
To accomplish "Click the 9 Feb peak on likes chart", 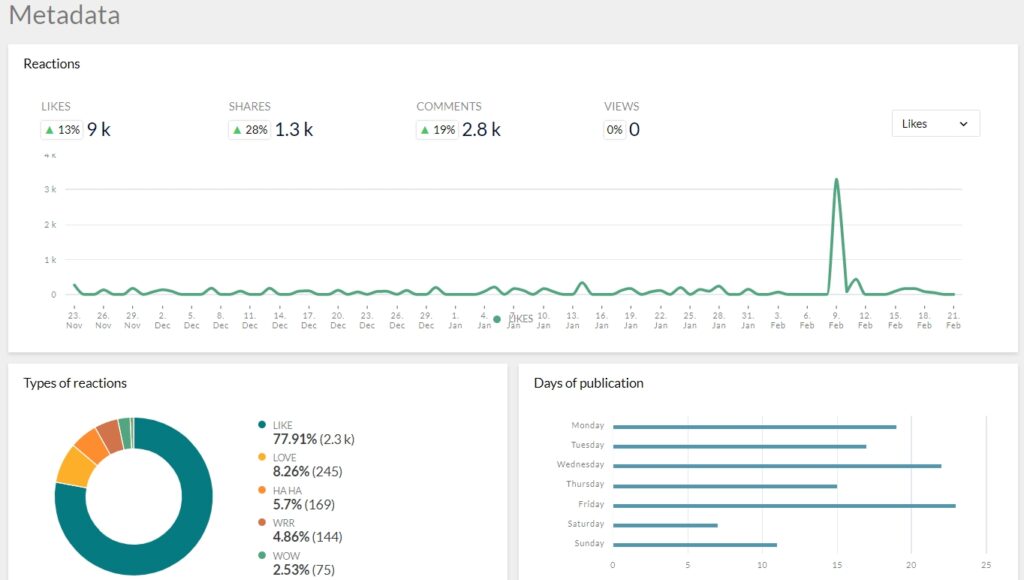I will (x=836, y=180).
